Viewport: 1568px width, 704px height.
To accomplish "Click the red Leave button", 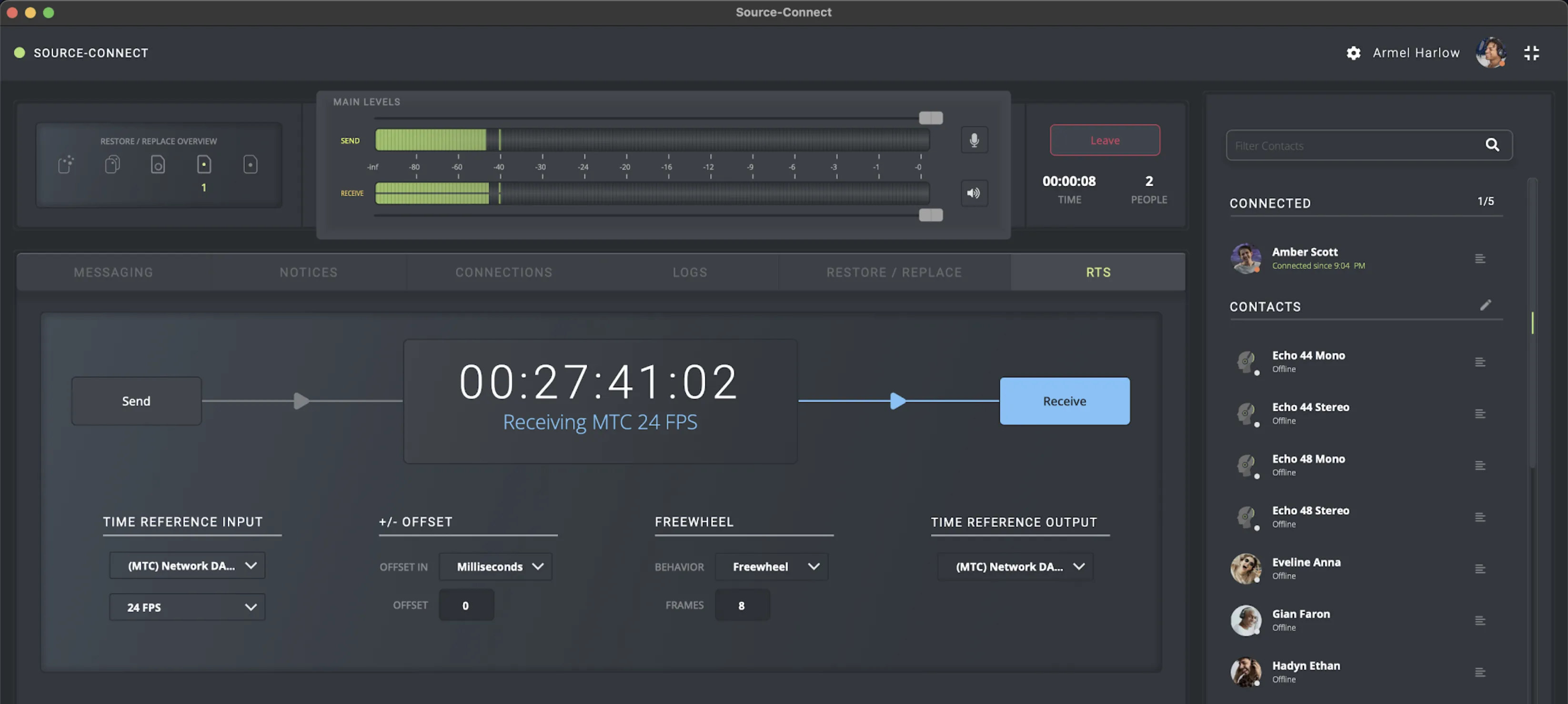I will 1105,140.
